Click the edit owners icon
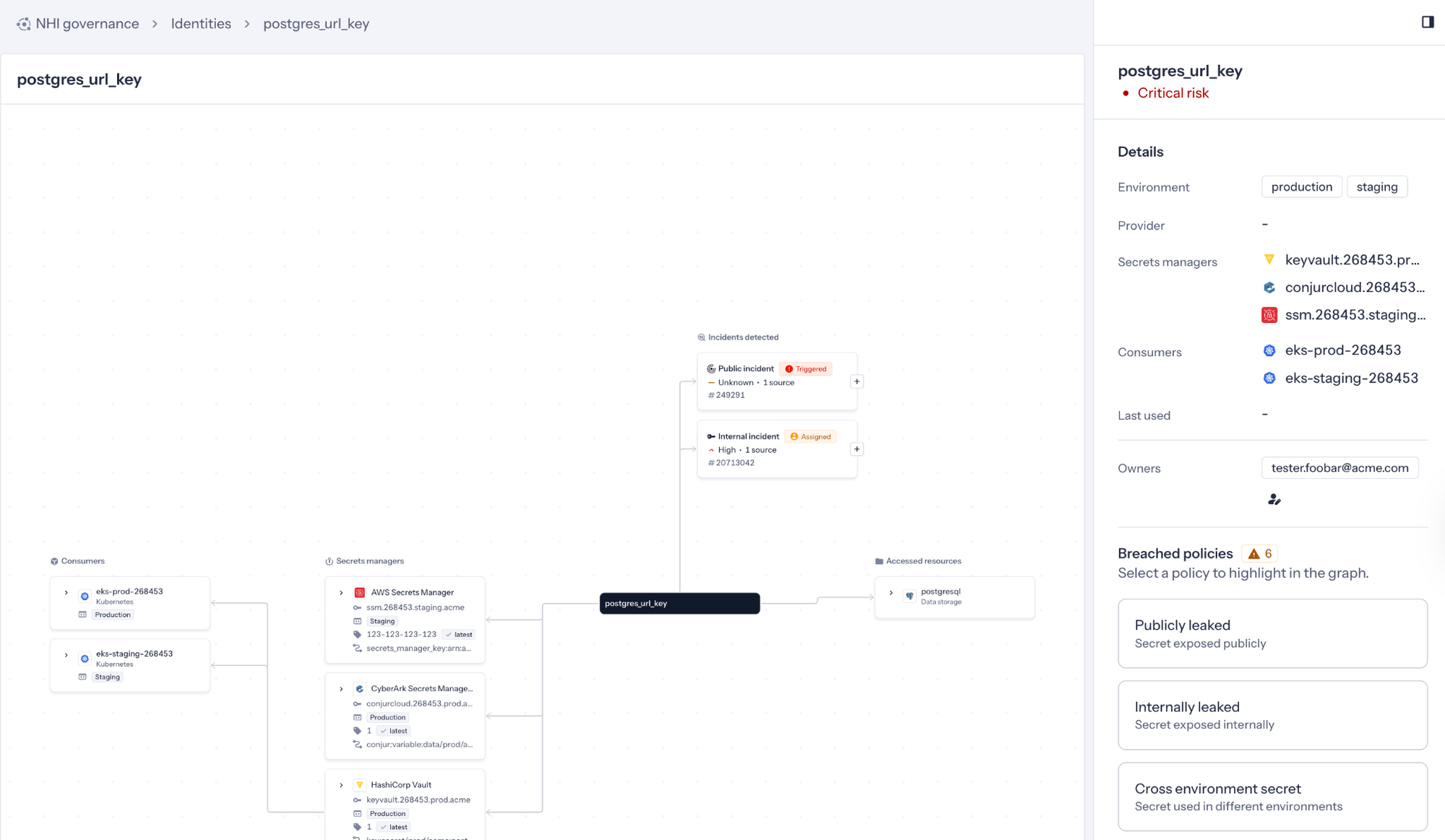Screen dimensions: 1445x840 [x=1274, y=500]
